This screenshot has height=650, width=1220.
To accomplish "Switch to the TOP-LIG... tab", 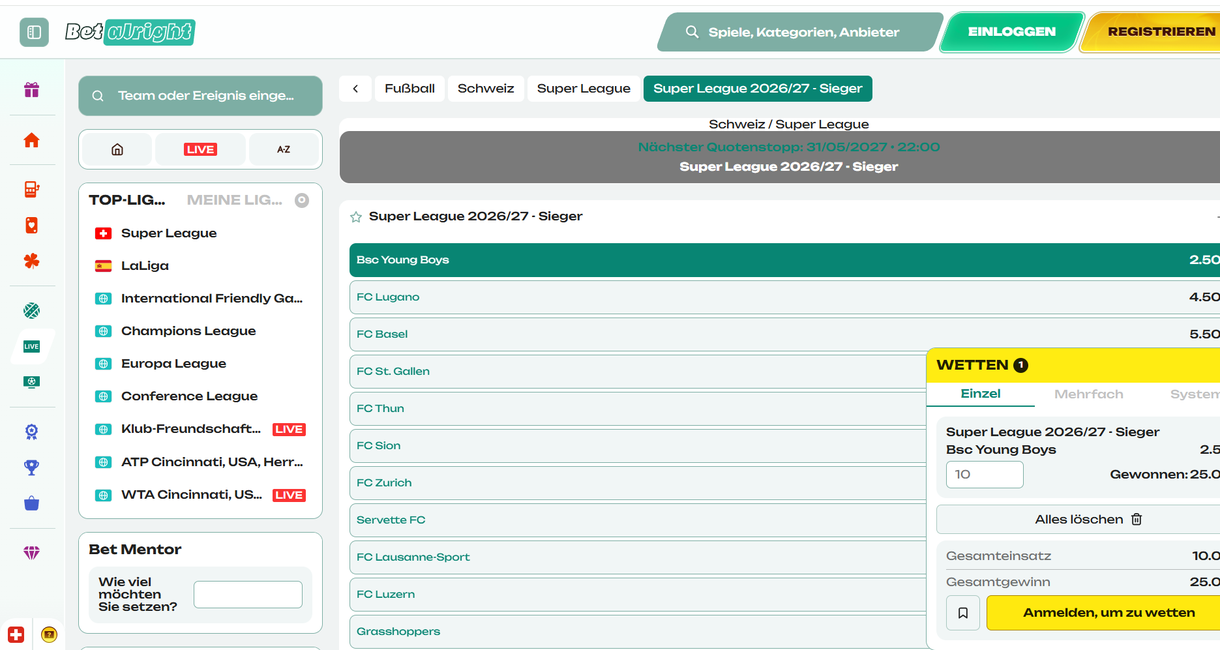I will (127, 200).
